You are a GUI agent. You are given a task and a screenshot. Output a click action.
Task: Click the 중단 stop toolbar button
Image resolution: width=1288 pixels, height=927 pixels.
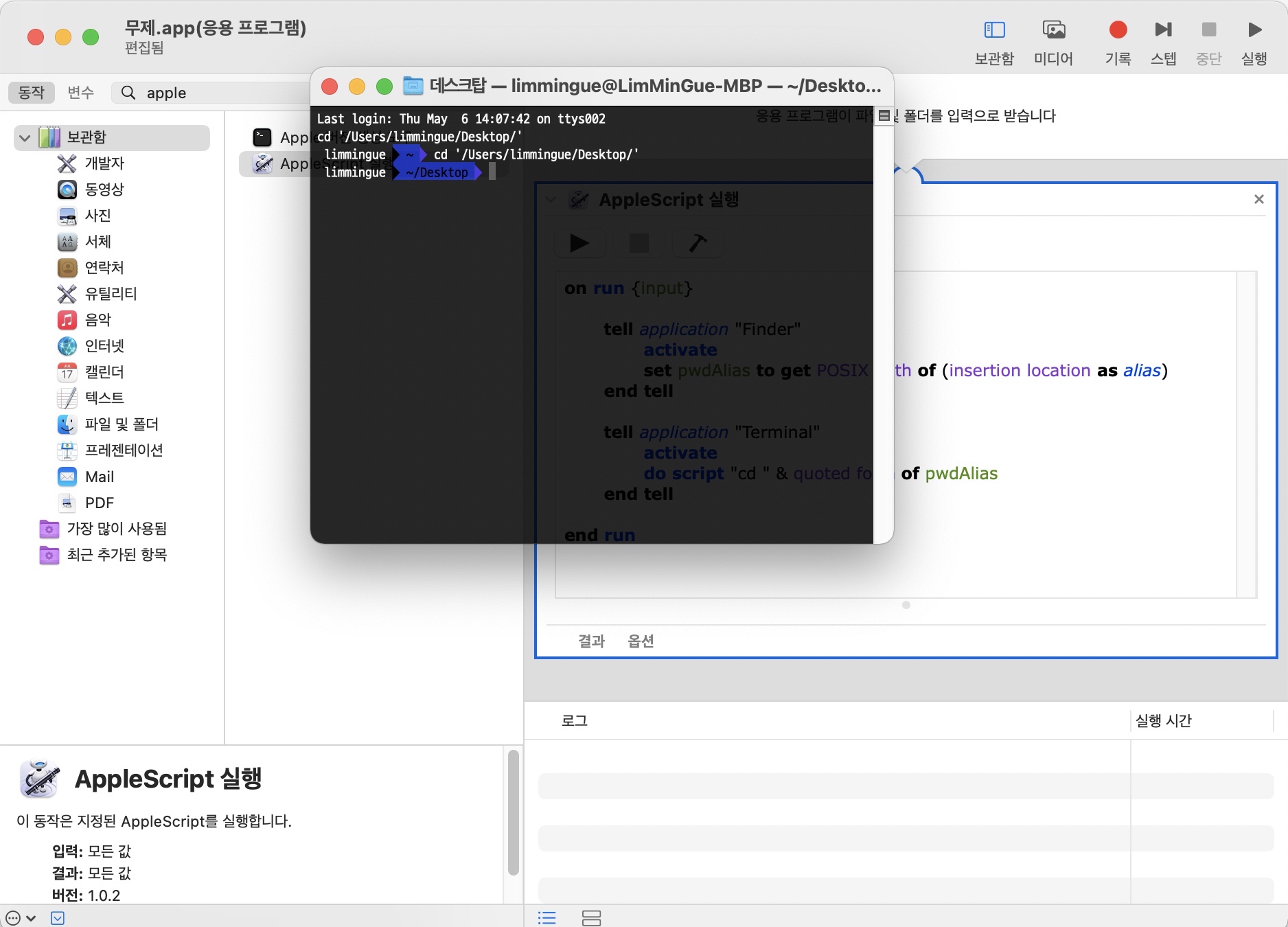1208,43
